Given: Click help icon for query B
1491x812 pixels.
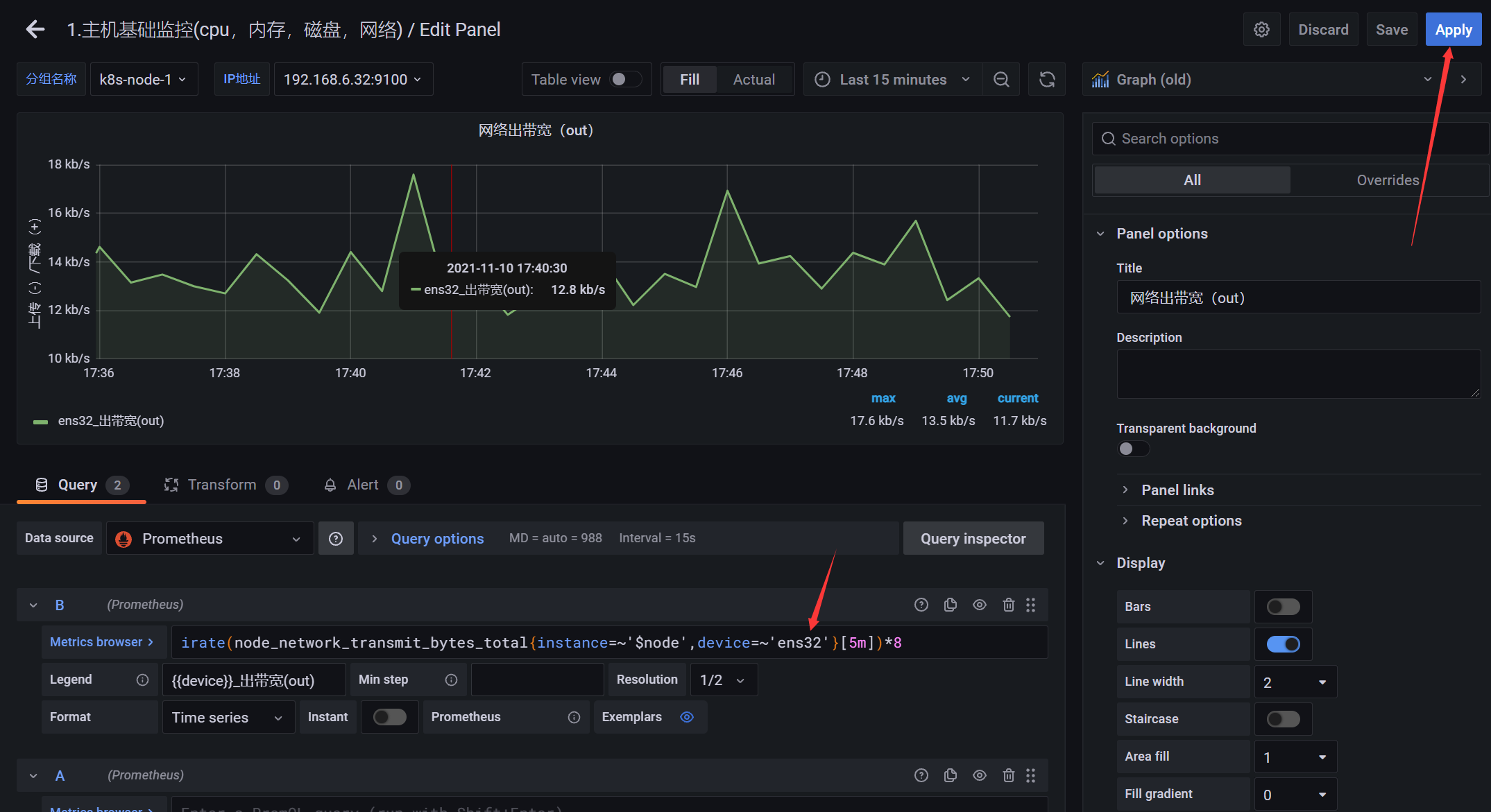Looking at the screenshot, I should pyautogui.click(x=921, y=605).
